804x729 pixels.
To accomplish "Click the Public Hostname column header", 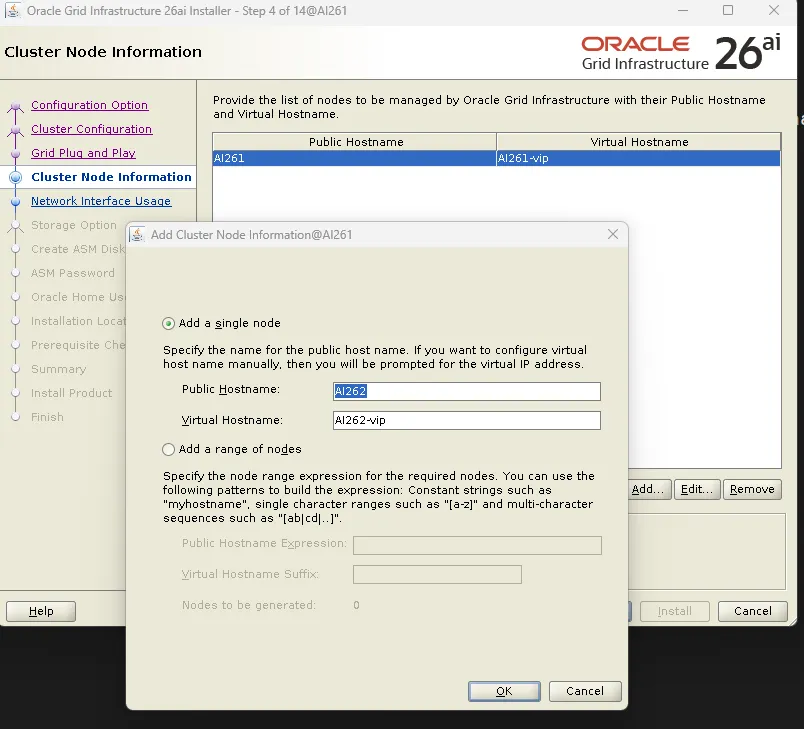I will coord(355,142).
